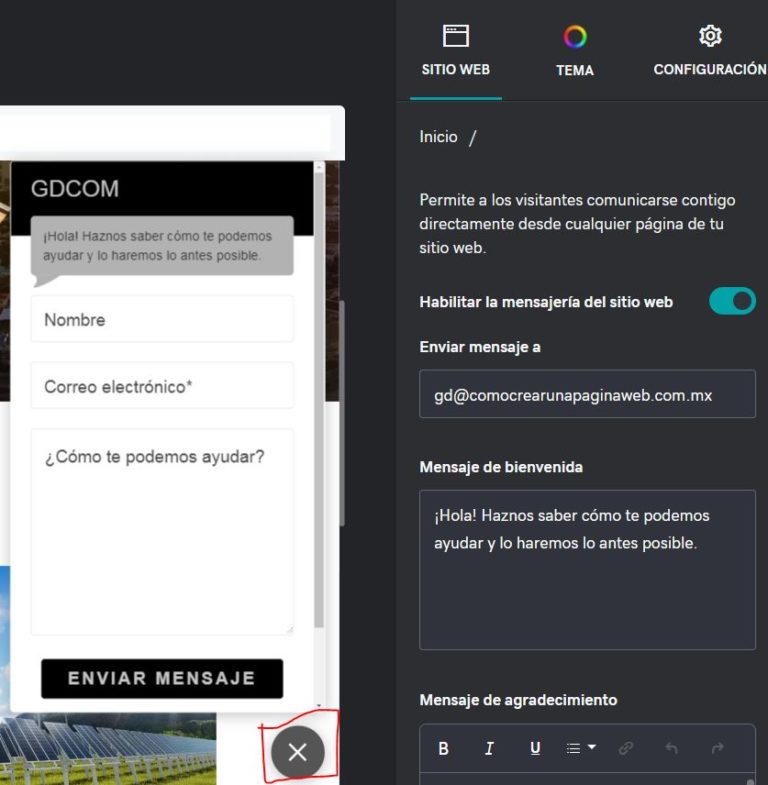Image resolution: width=768 pixels, height=785 pixels.
Task: Open the Sitio Web tab
Action: point(456,52)
